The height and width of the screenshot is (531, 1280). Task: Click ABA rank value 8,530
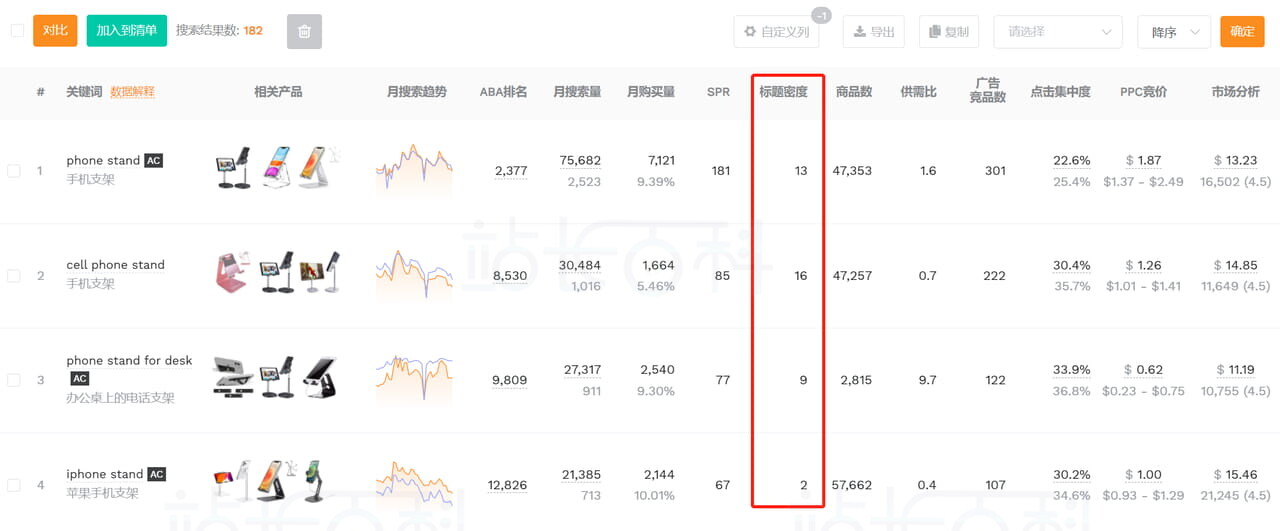coord(510,276)
